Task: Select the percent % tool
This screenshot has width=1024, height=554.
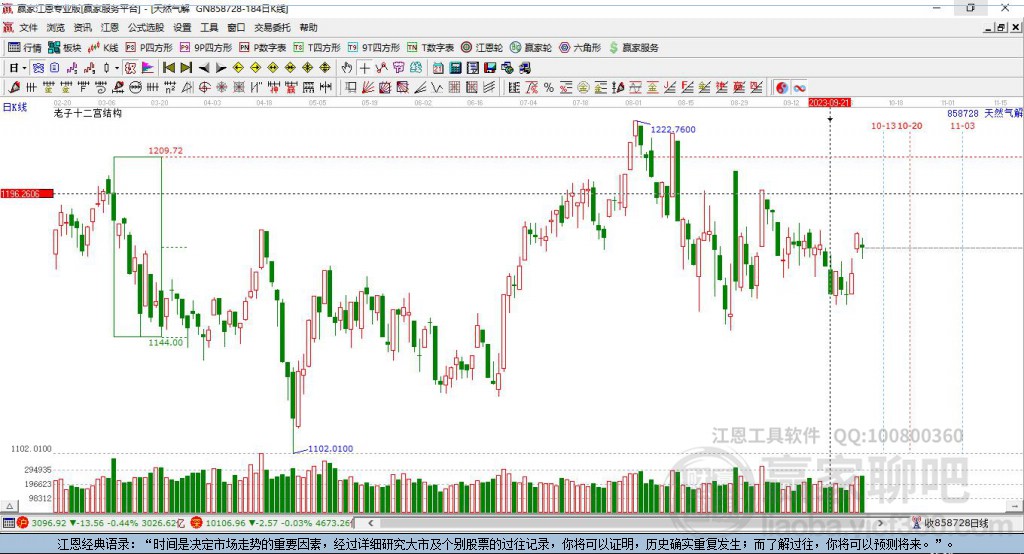Action: 549,88
